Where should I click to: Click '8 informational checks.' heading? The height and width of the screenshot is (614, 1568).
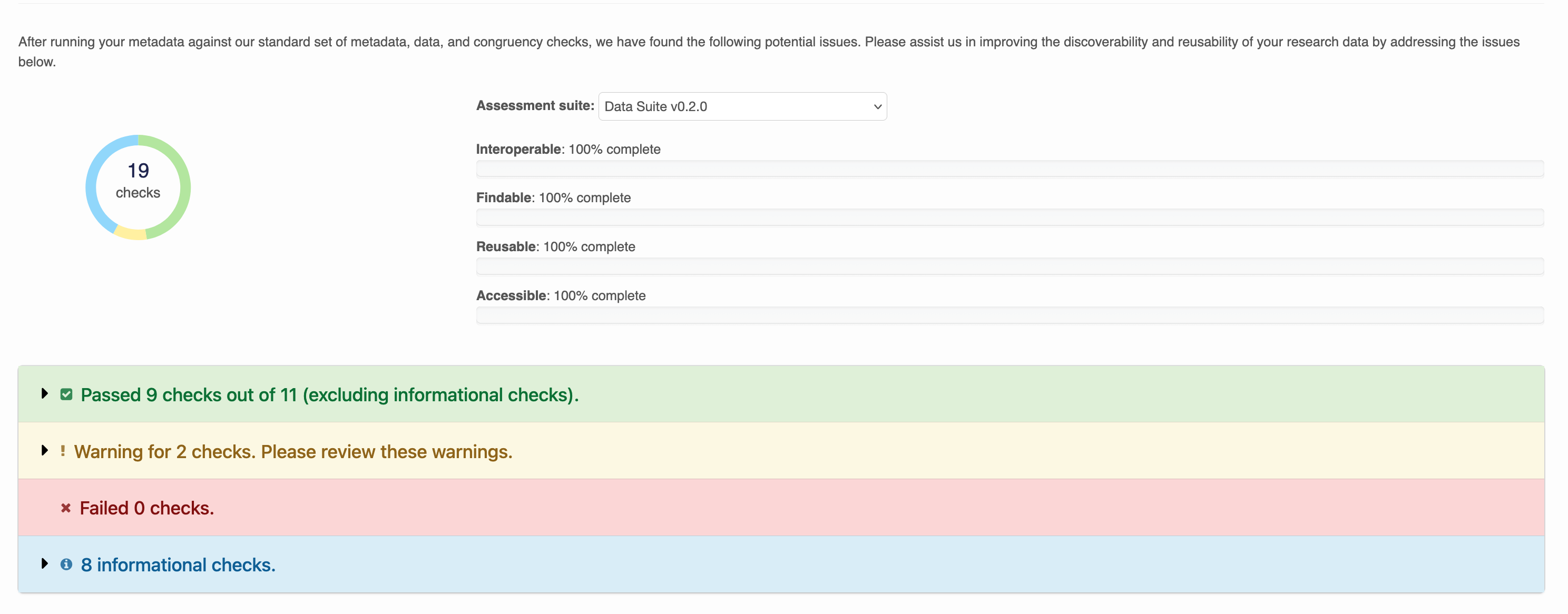point(178,564)
